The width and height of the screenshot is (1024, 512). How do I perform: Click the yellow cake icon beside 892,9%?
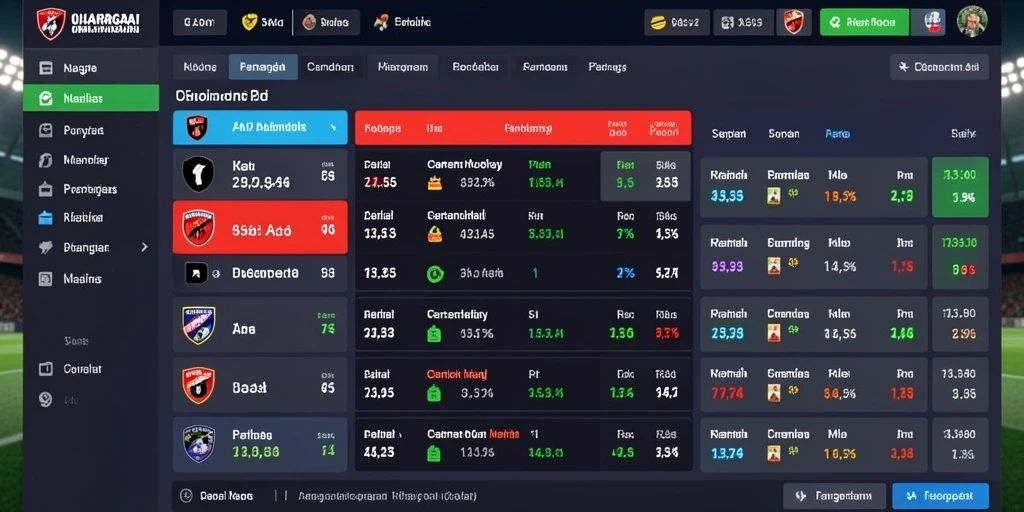click(434, 183)
